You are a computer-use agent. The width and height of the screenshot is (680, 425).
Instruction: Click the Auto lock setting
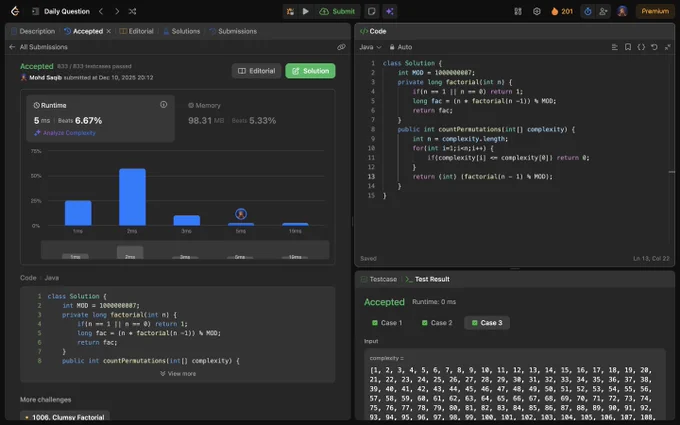[x=401, y=47]
